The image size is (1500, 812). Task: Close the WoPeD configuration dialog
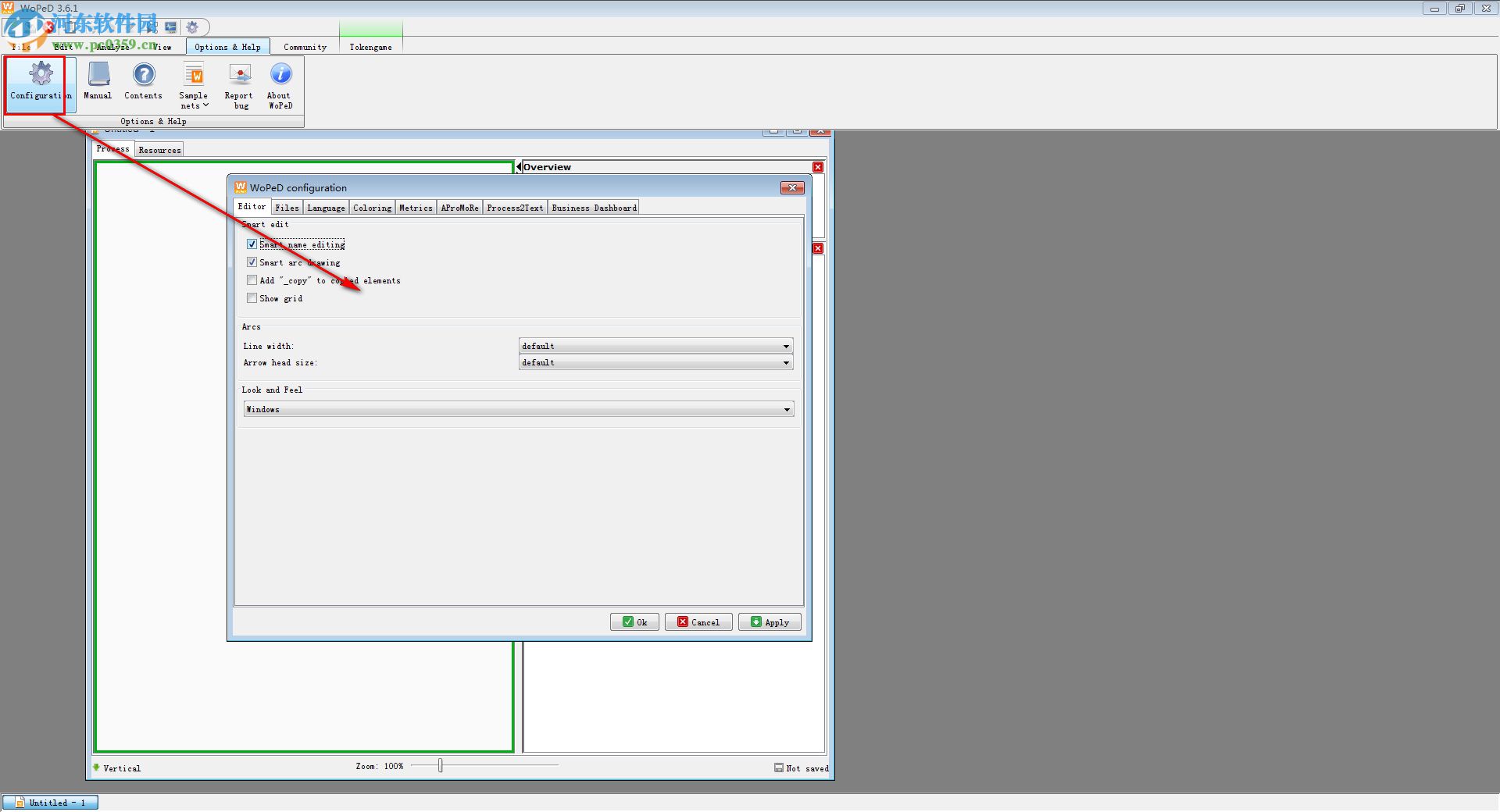coord(792,187)
